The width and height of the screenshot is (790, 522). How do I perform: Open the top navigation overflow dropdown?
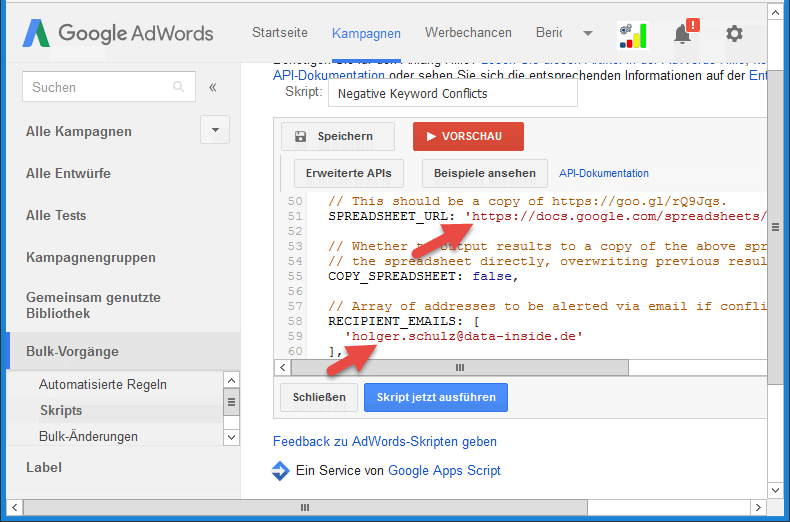(587, 34)
